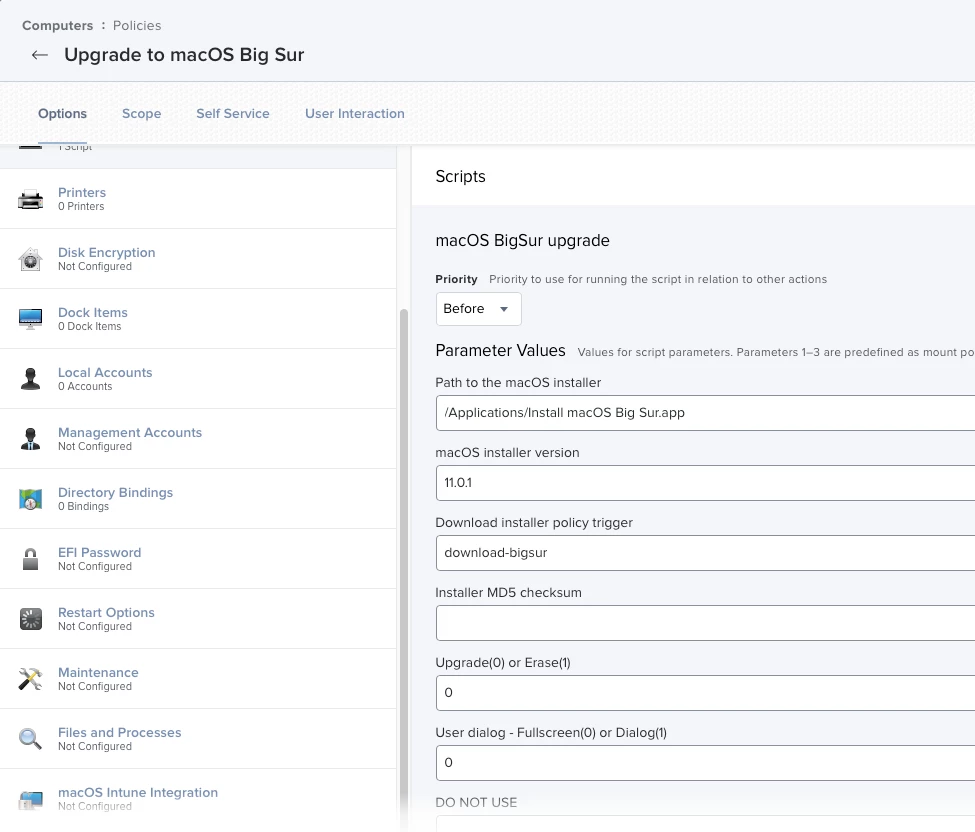Open the Dock Items payload label
Image resolution: width=975 pixels, height=832 pixels.
(93, 313)
